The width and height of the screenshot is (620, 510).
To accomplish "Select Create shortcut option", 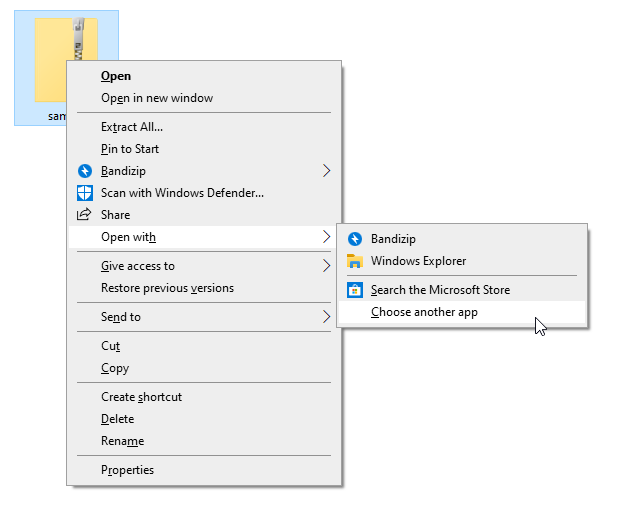I will [141, 397].
